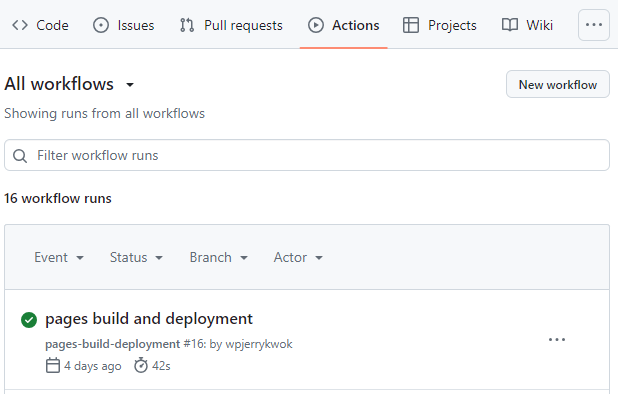
Task: Open the Actor filter dropdown
Action: click(298, 257)
